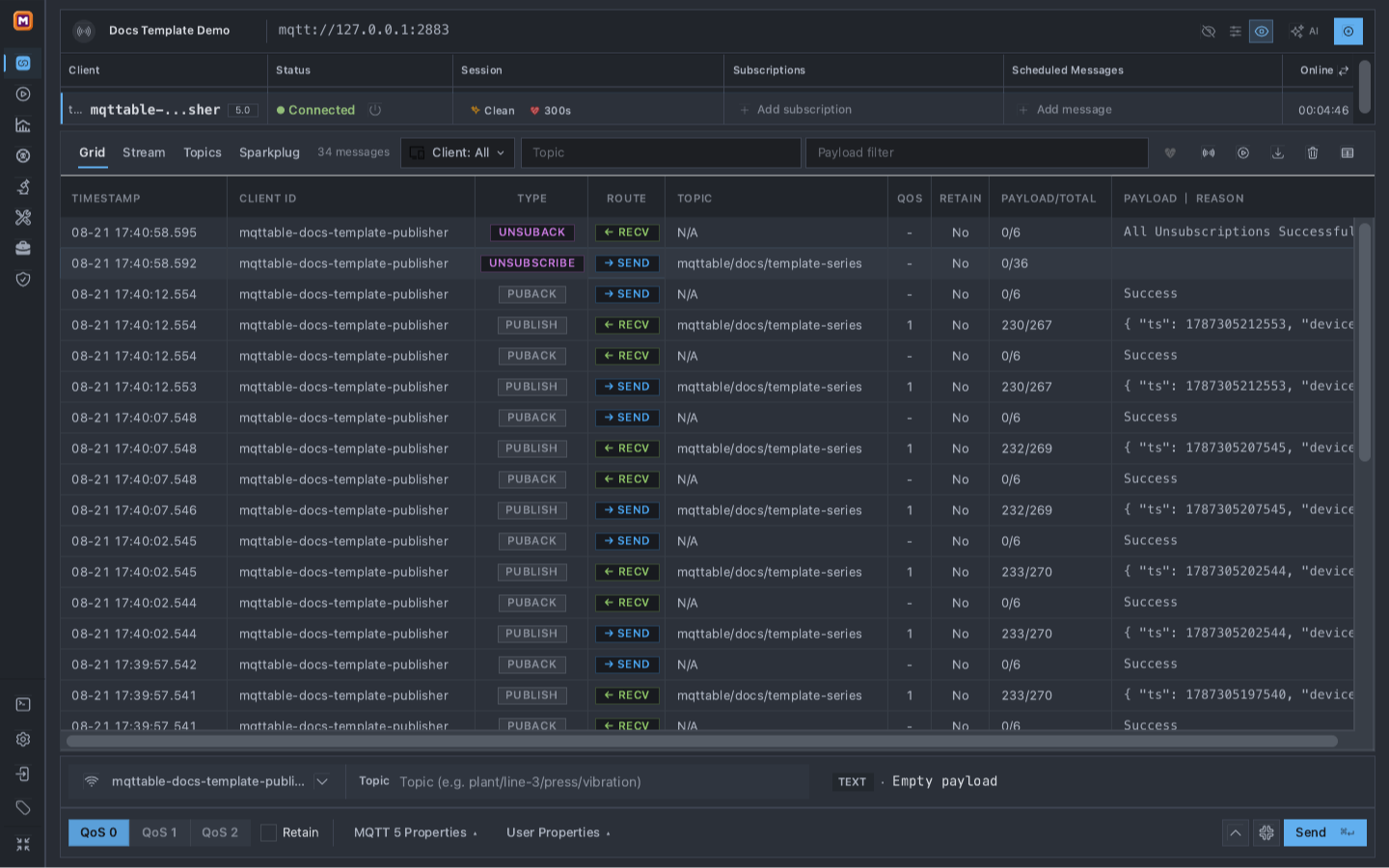
Task: Click Add subscription
Action: pos(796,110)
